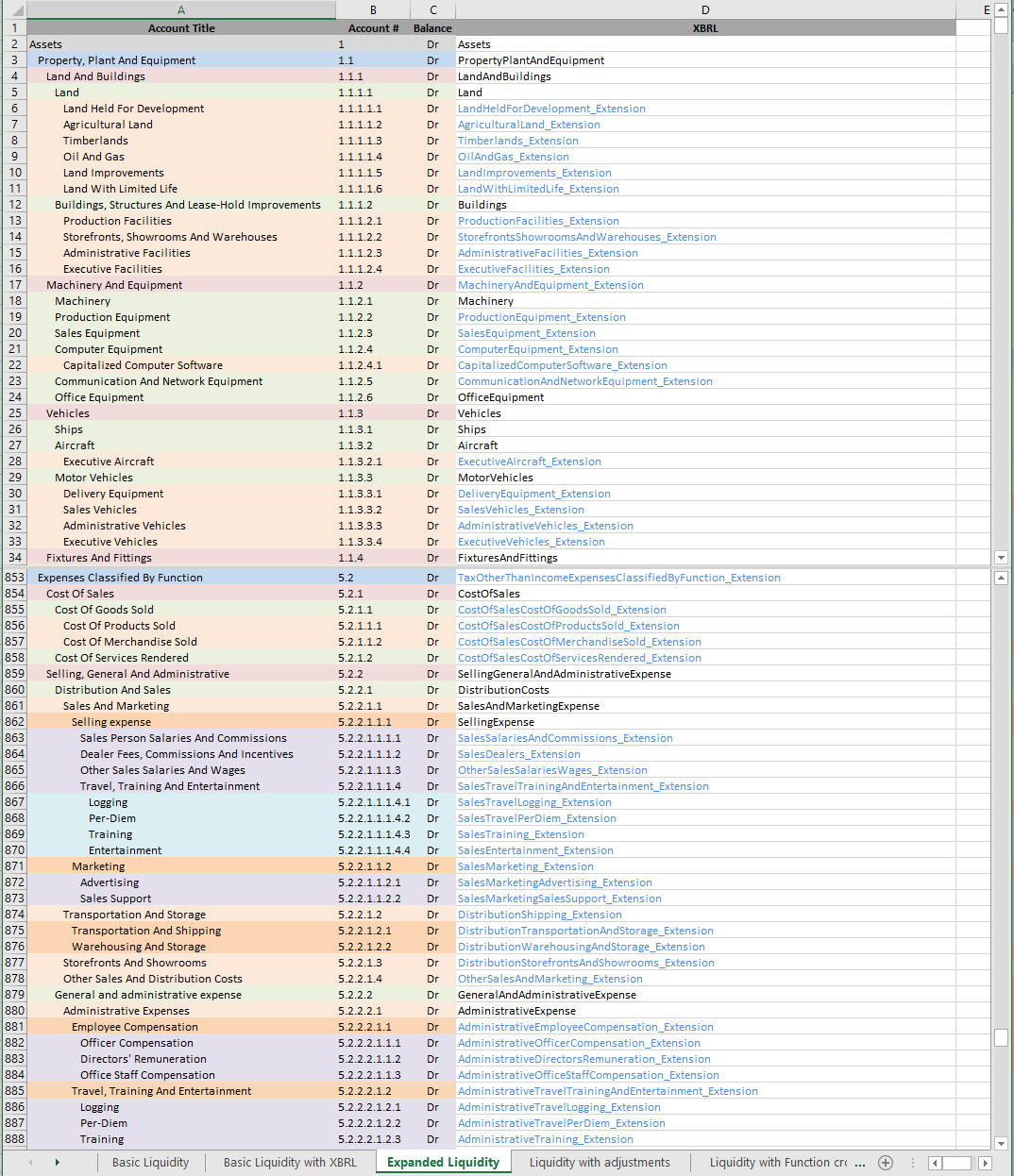Select row 853 by its row number
This screenshot has width=1014, height=1176.
tap(14, 578)
